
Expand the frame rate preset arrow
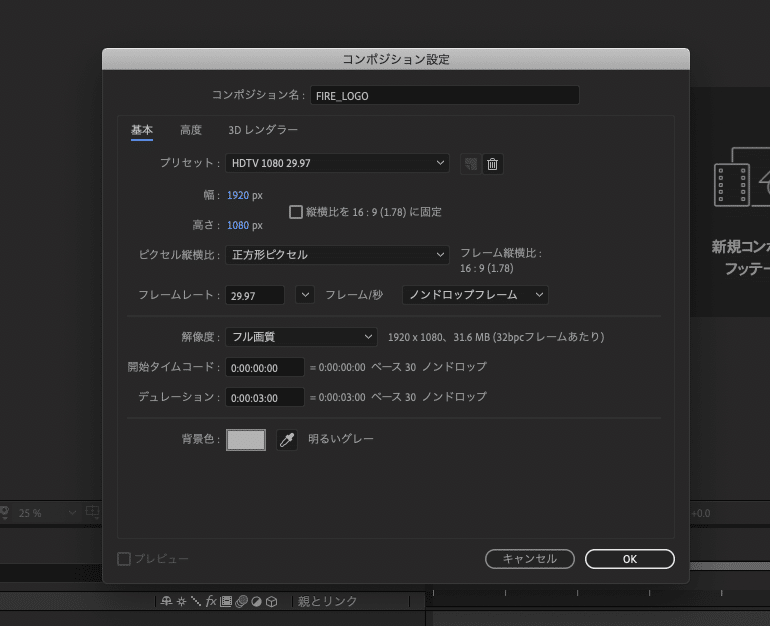[305, 295]
